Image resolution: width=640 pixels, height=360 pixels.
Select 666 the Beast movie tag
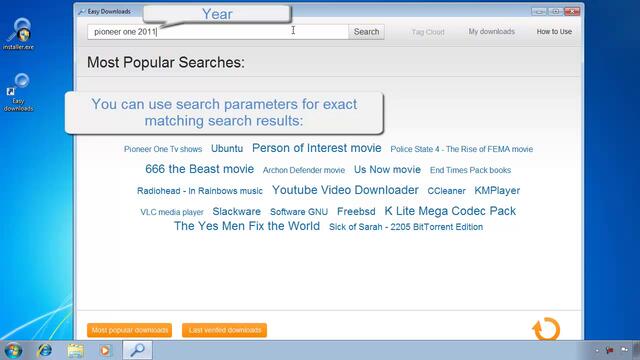coord(200,169)
